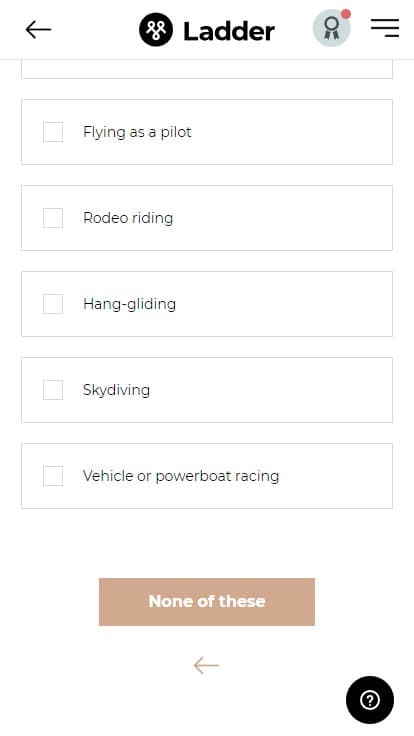Open the award ribbon notification icon
Viewport: 414px width, 736px height.
pyautogui.click(x=331, y=29)
